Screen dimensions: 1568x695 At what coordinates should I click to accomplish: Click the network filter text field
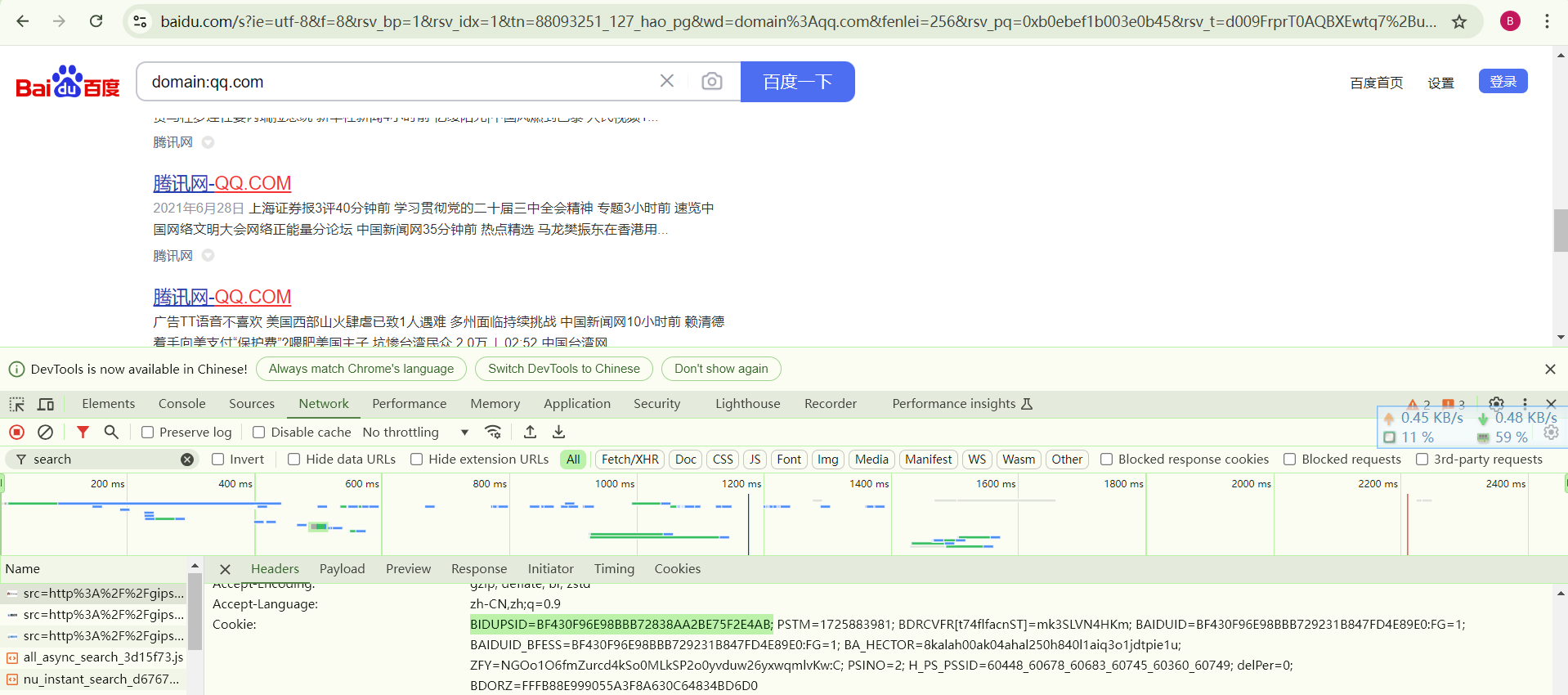[x=104, y=460]
